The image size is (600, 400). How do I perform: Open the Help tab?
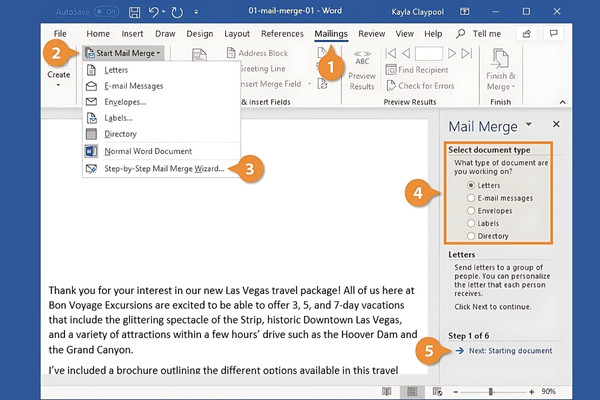pyautogui.click(x=433, y=34)
